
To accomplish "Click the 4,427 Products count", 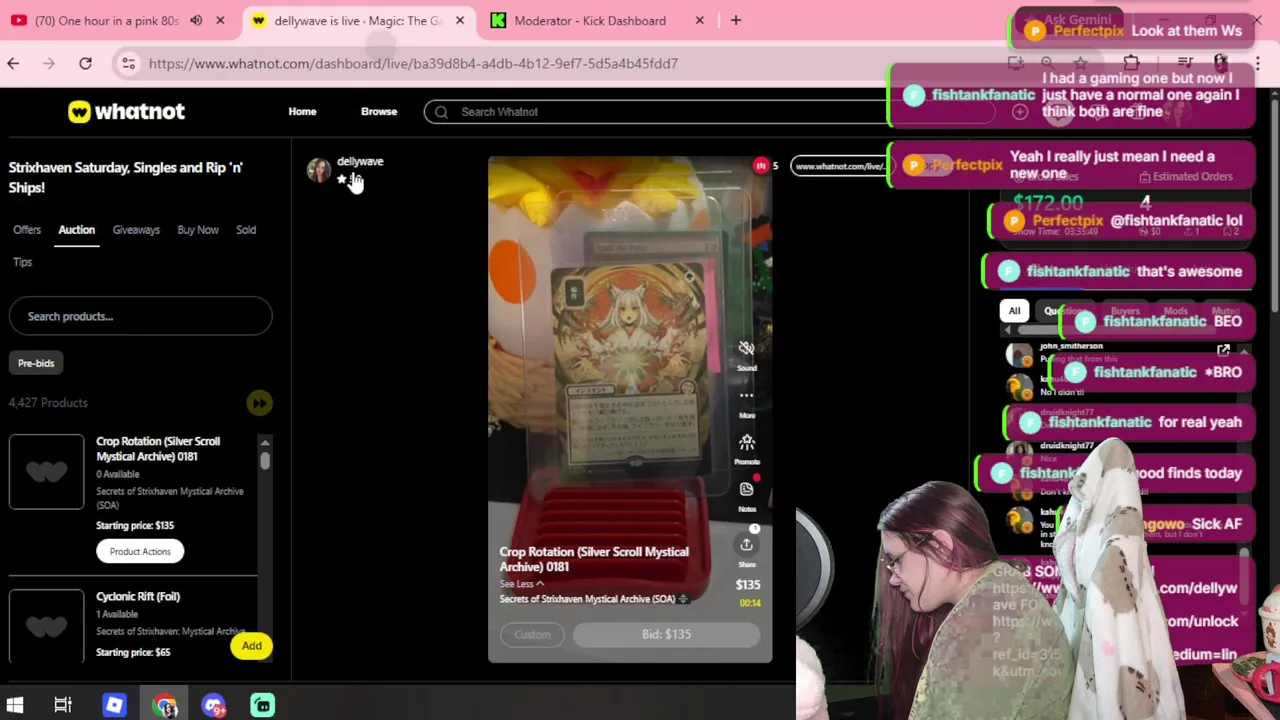I will (x=48, y=403).
